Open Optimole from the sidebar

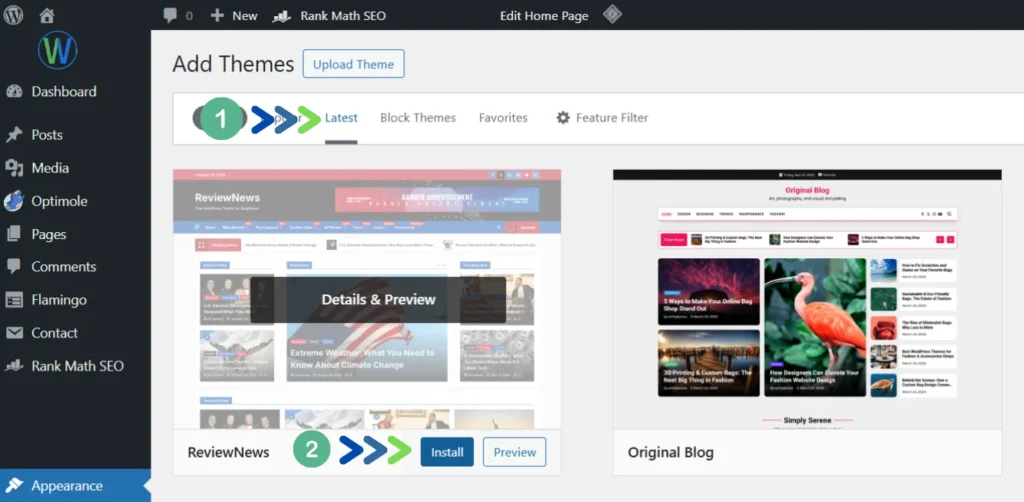pos(59,201)
